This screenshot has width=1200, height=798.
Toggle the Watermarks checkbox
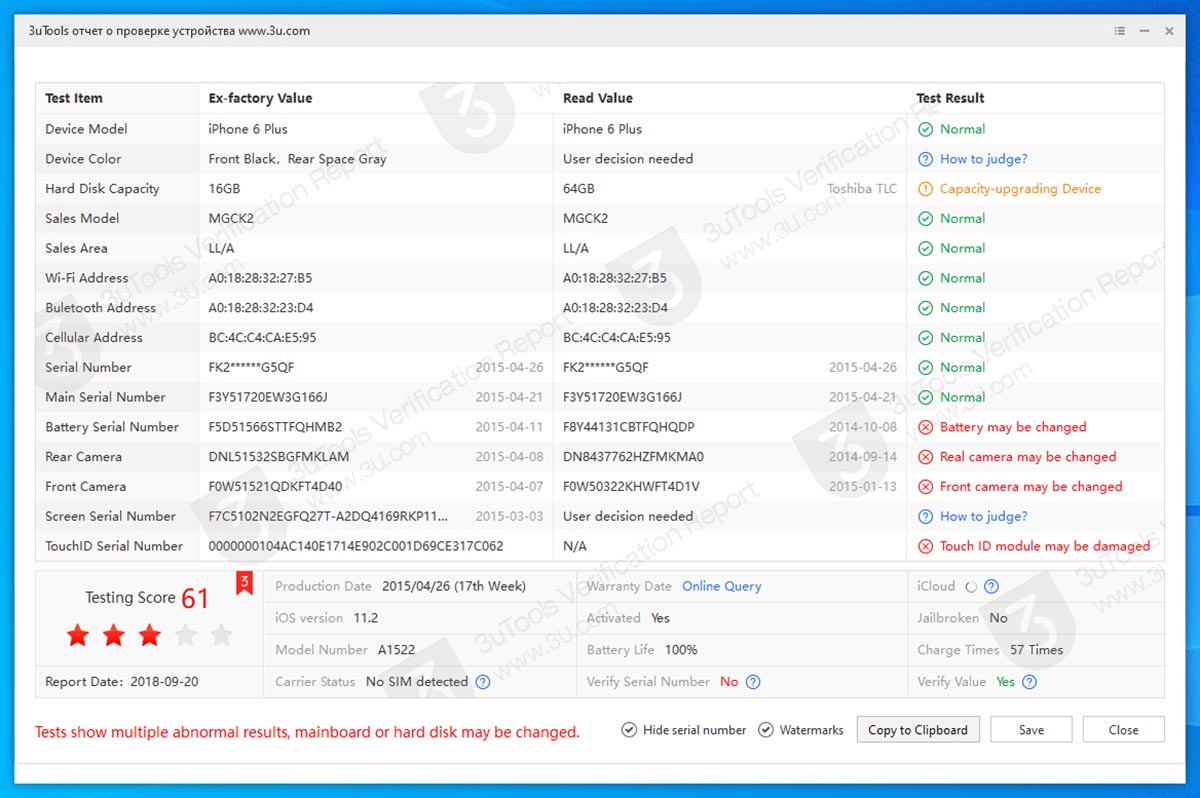[x=765, y=730]
